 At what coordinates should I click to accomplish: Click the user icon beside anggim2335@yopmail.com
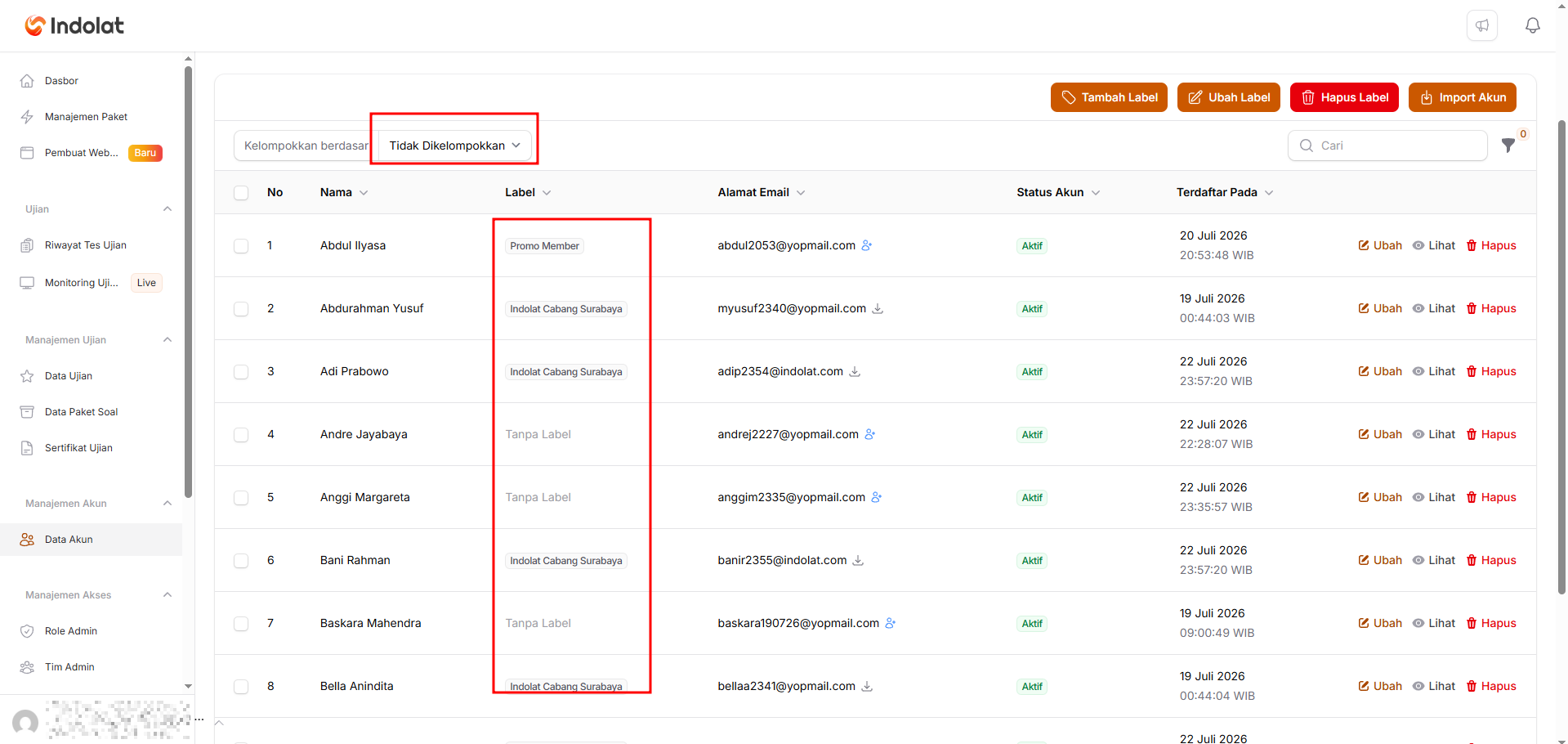tap(877, 497)
